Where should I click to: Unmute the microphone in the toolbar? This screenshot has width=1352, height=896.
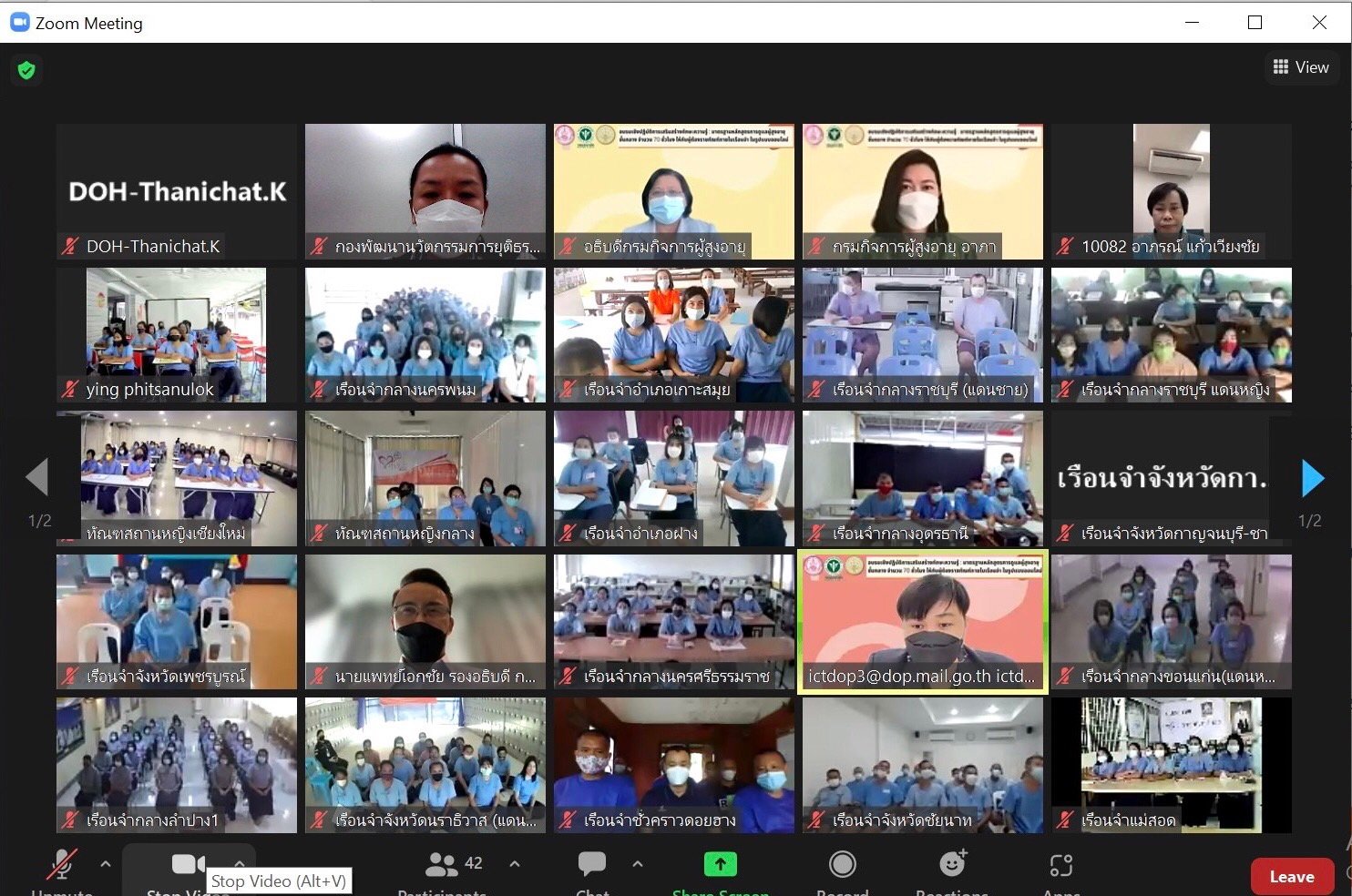(61, 865)
